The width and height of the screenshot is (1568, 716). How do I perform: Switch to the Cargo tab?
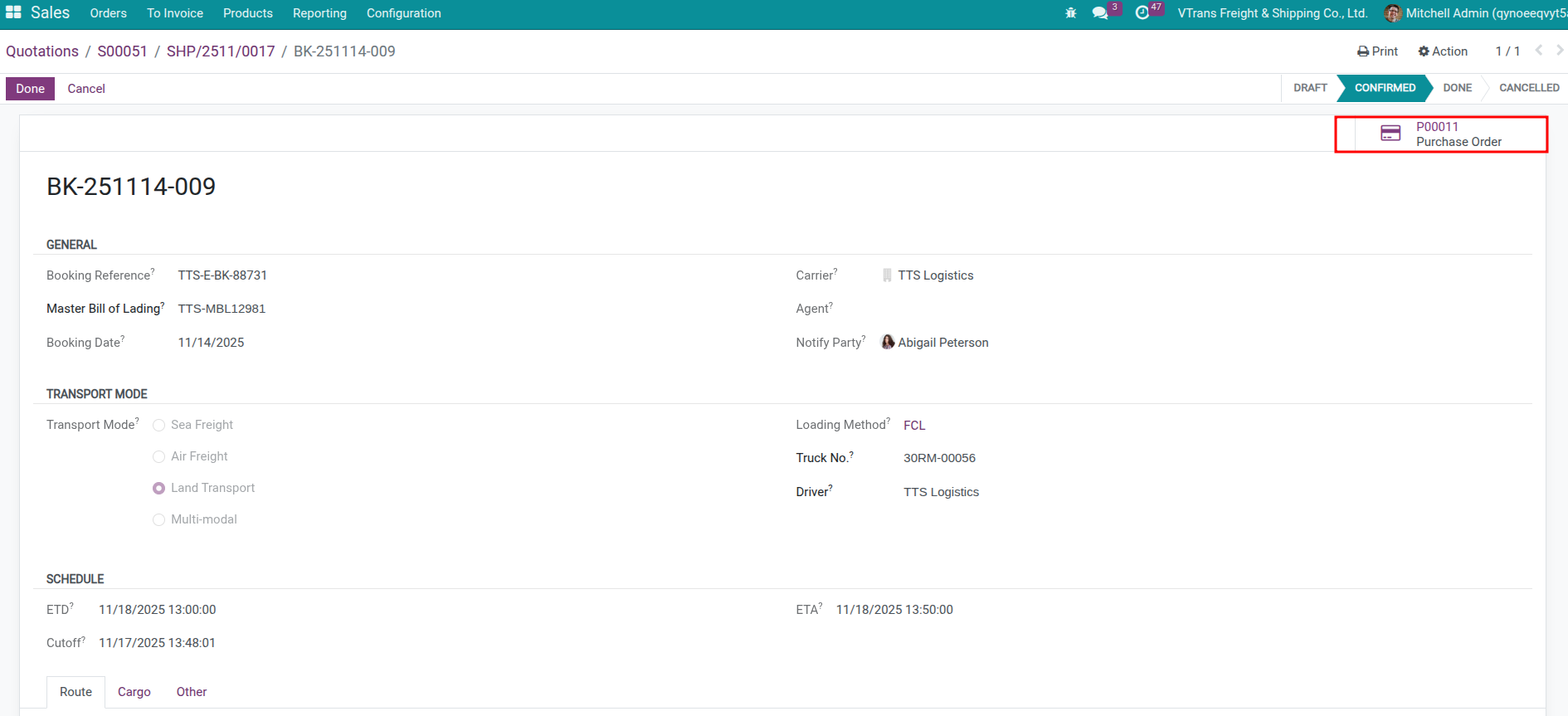pos(134,692)
